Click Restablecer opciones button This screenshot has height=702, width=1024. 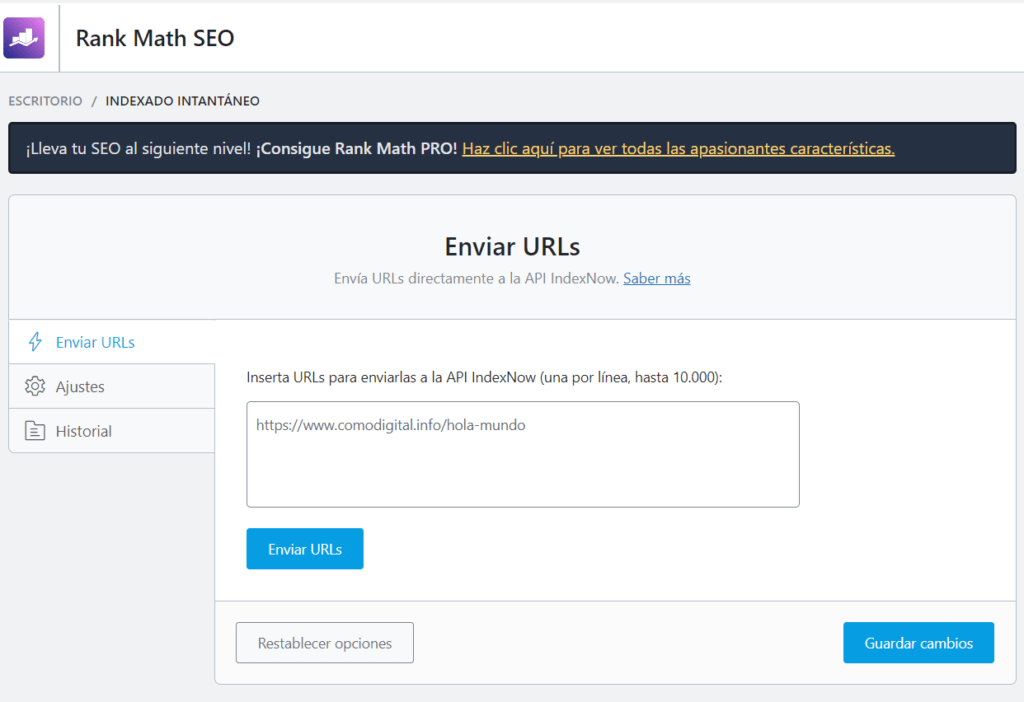click(325, 643)
